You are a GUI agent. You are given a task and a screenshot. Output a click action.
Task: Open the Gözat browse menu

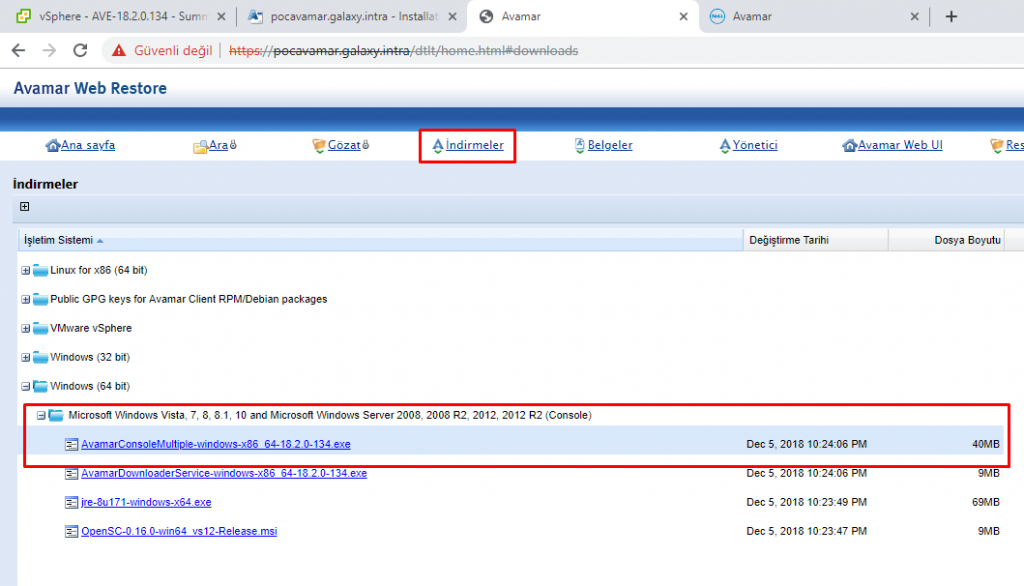tap(344, 145)
